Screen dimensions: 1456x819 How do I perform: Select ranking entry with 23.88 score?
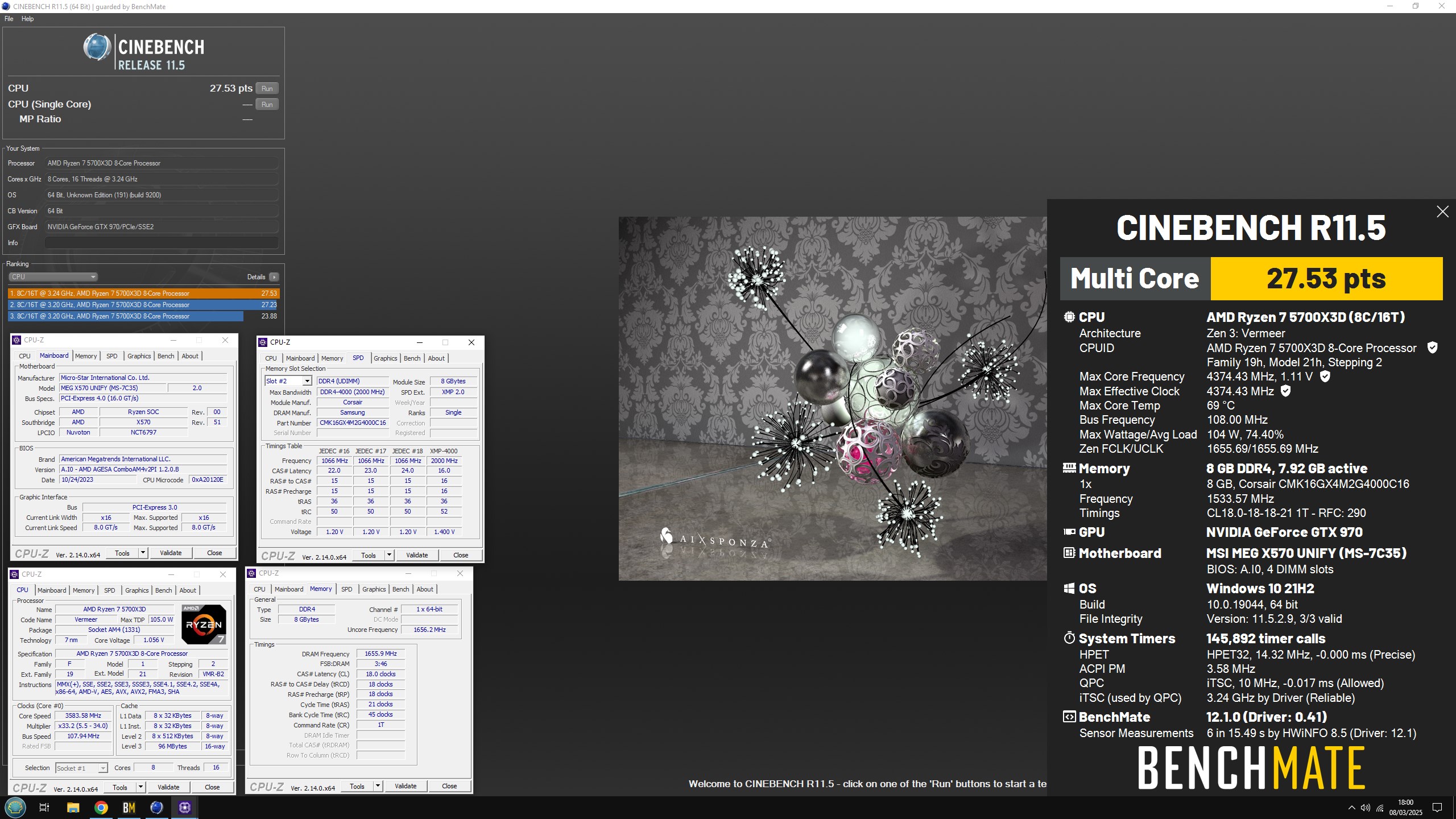(x=143, y=316)
